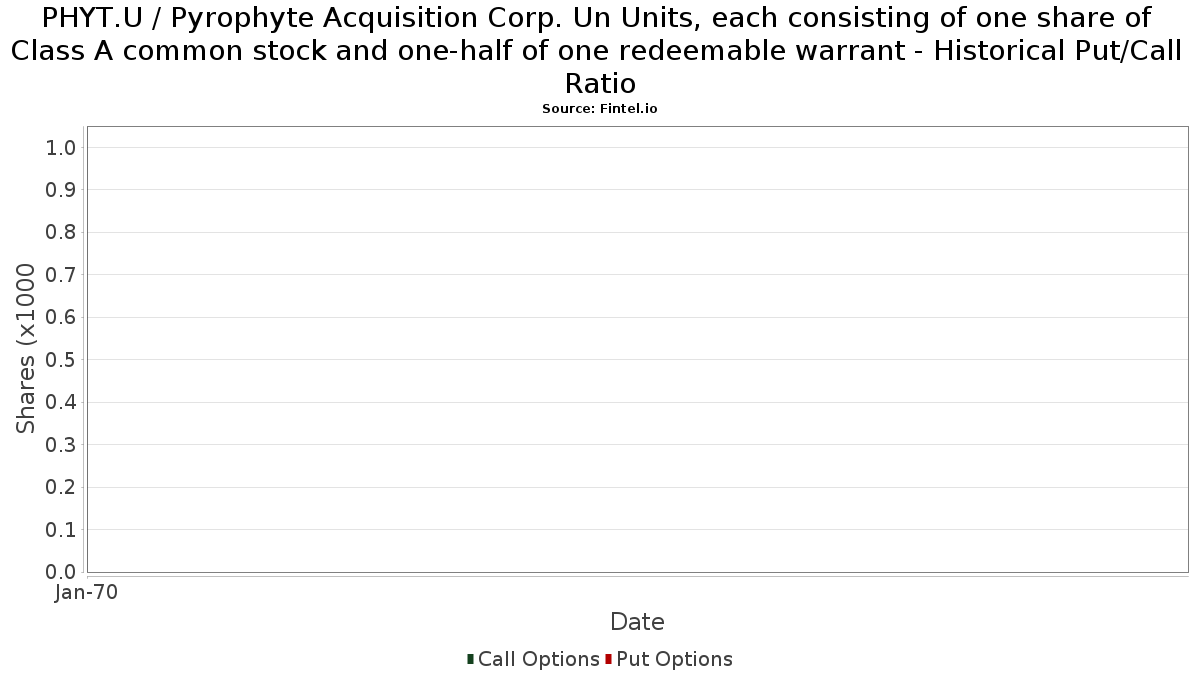1200x675 pixels.
Task: Click the Source: Fintel.io text
Action: pos(600,108)
